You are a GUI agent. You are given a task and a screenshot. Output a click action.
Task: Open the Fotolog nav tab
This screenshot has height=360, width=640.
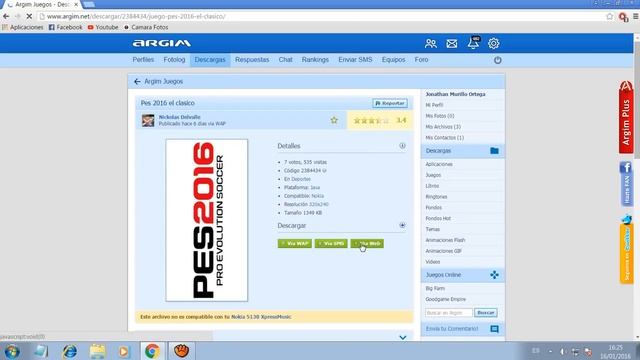click(174, 60)
